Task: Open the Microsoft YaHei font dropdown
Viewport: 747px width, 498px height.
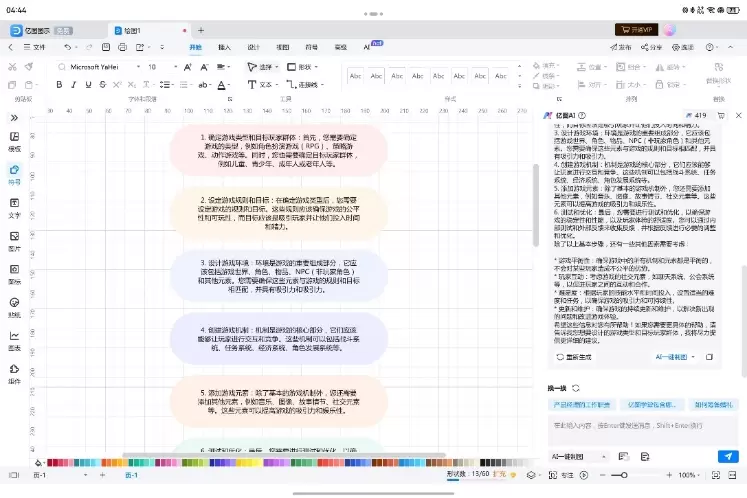Action: [x=100, y=67]
